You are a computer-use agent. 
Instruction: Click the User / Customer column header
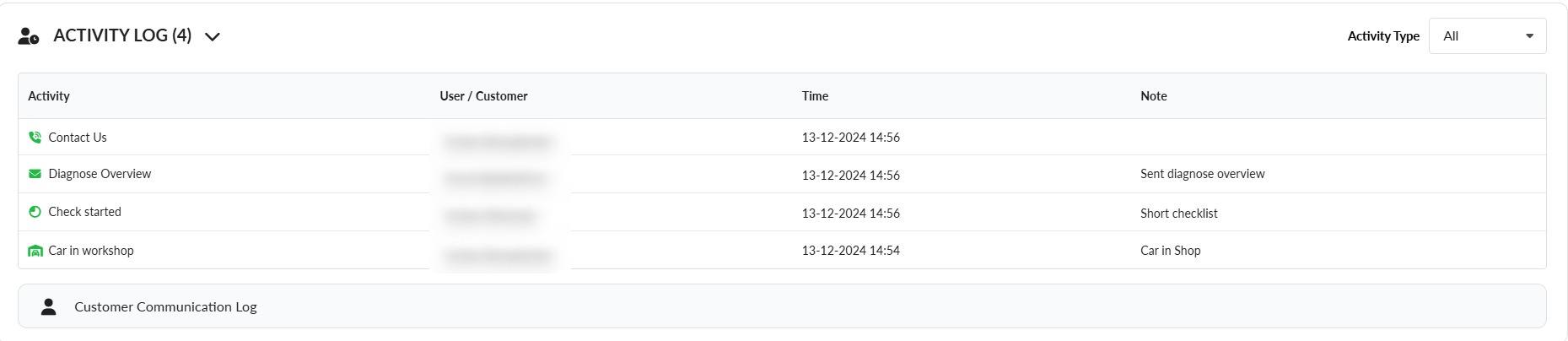[483, 96]
